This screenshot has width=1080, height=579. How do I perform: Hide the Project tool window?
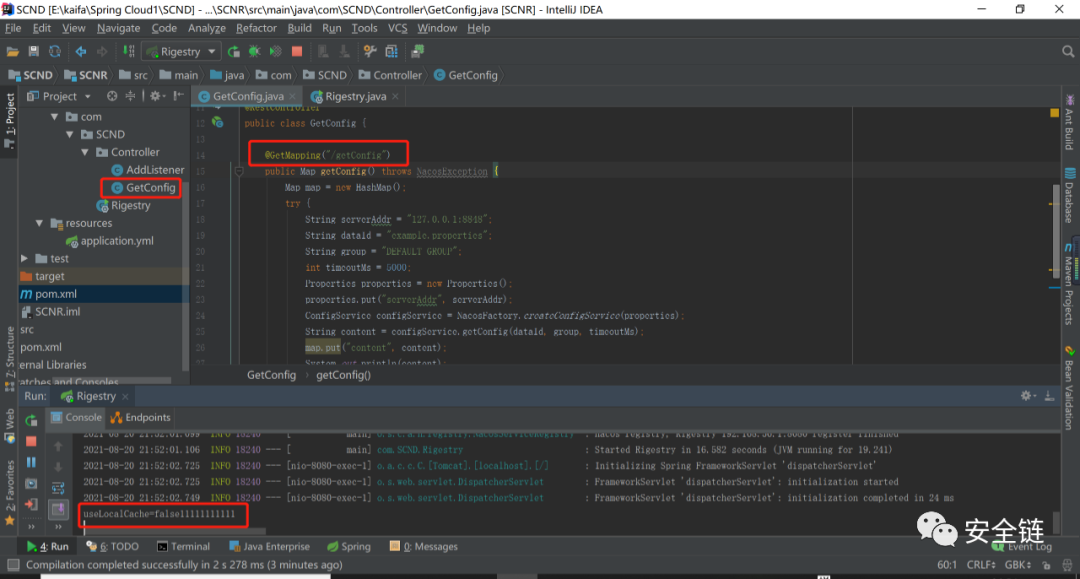click(178, 96)
